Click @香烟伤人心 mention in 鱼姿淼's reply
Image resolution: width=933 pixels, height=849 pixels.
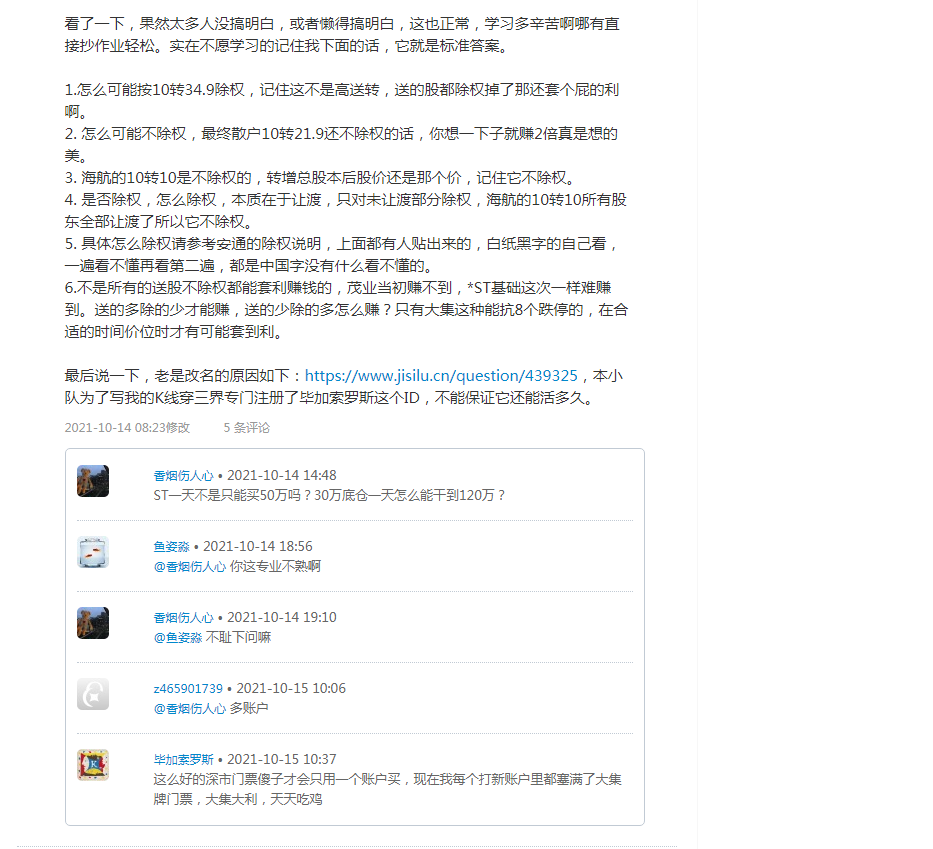coord(190,566)
